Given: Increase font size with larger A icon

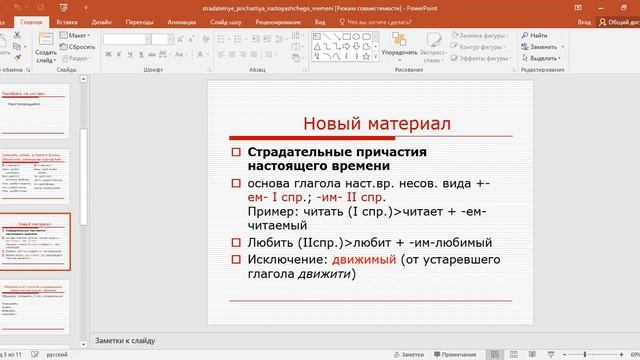Looking at the screenshot, I should 180,39.
